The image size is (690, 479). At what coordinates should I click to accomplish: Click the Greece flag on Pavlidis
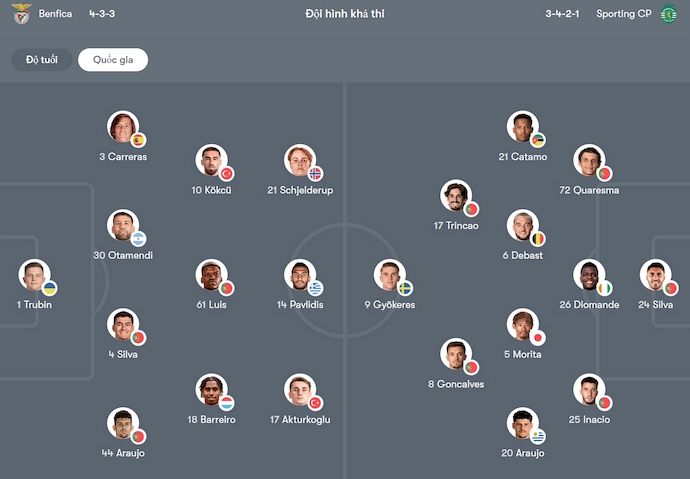[315, 288]
